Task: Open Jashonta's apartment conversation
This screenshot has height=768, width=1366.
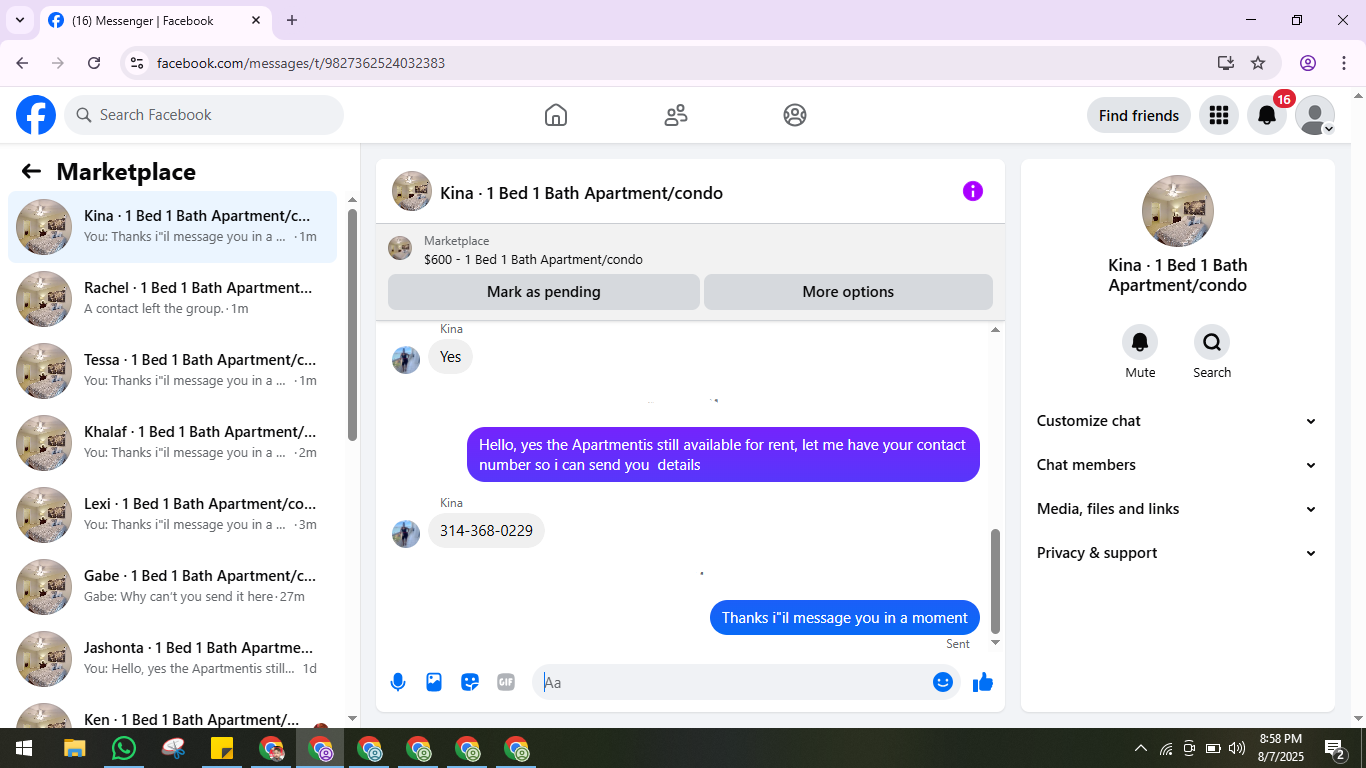Action: click(x=172, y=658)
